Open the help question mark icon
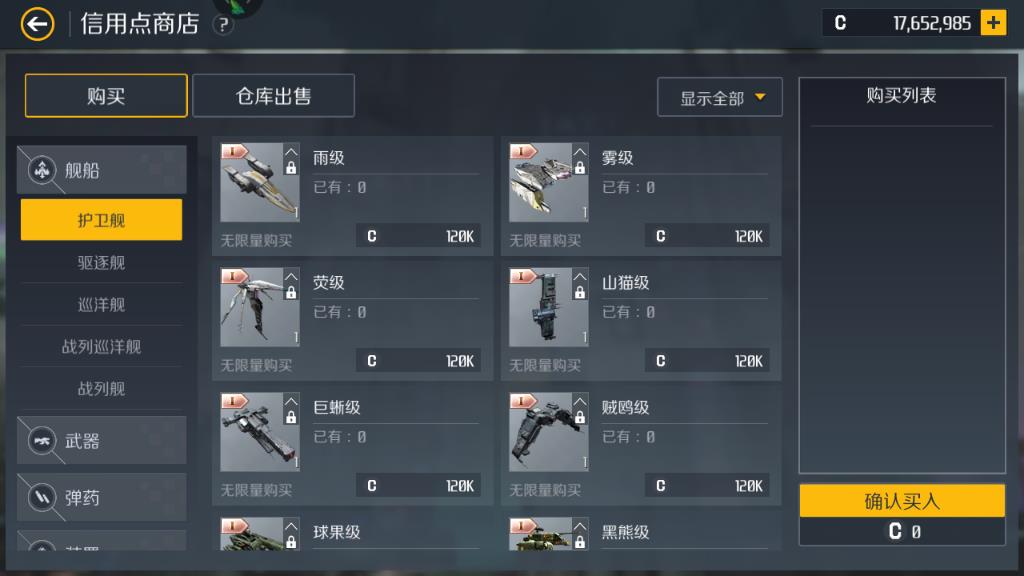This screenshot has height=576, width=1024. pos(223,25)
